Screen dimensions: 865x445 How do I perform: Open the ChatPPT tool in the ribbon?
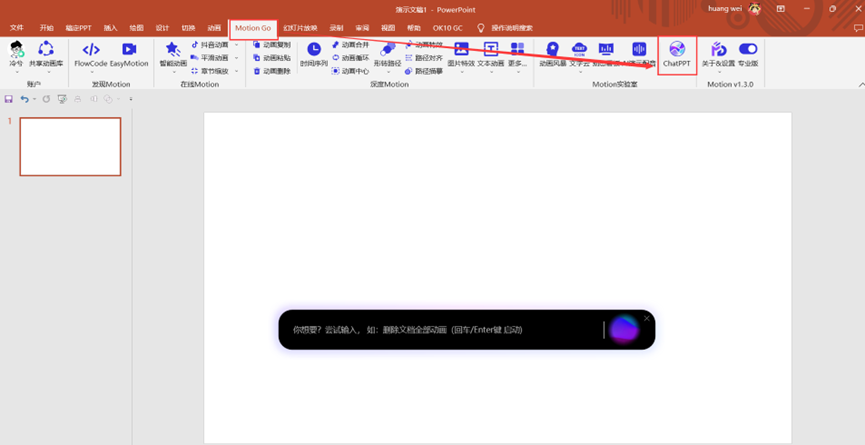coord(677,53)
